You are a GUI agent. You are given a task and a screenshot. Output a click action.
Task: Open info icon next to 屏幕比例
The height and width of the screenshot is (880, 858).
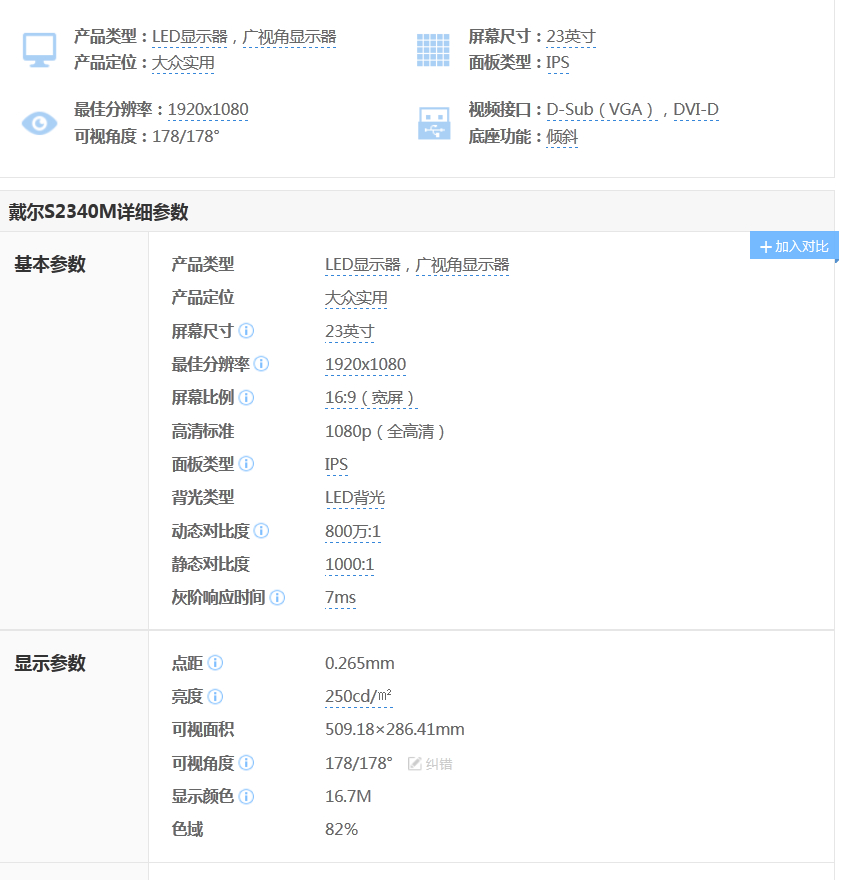click(x=246, y=397)
